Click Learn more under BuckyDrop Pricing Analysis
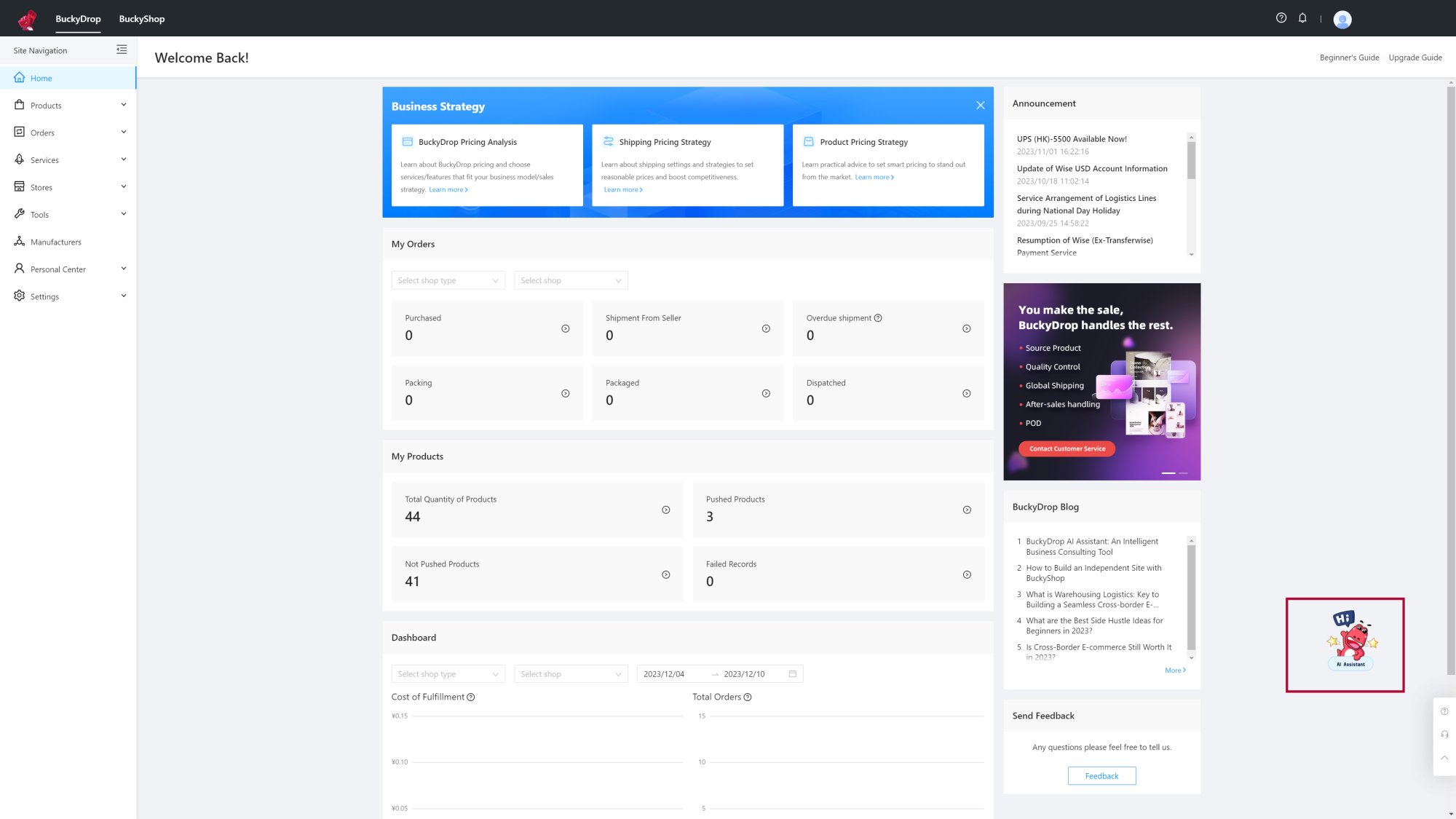This screenshot has height=819, width=1456. 448,190
